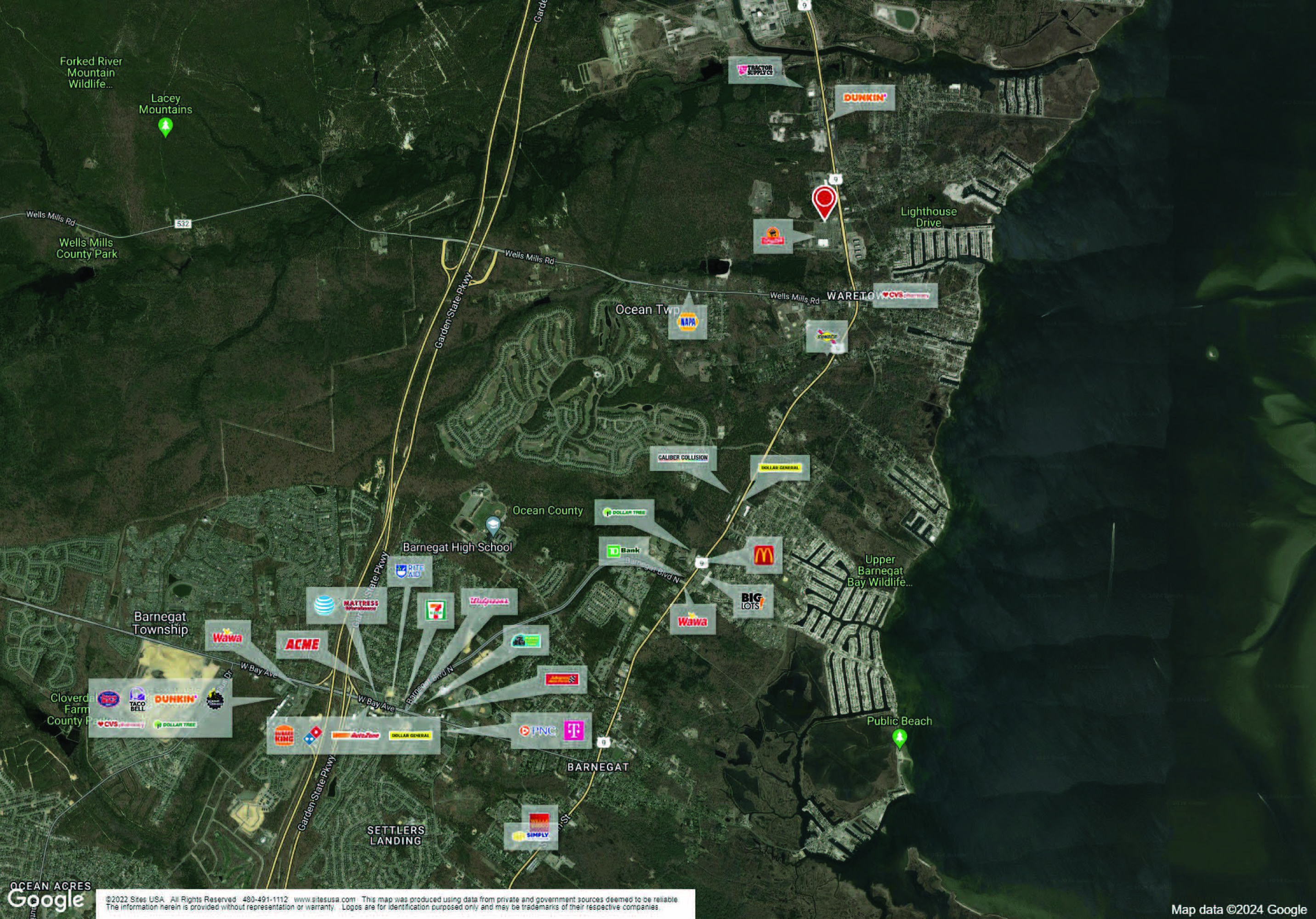This screenshot has height=919, width=1316.
Task: Click the "Lacey Mountains" text label
Action: coord(165,104)
